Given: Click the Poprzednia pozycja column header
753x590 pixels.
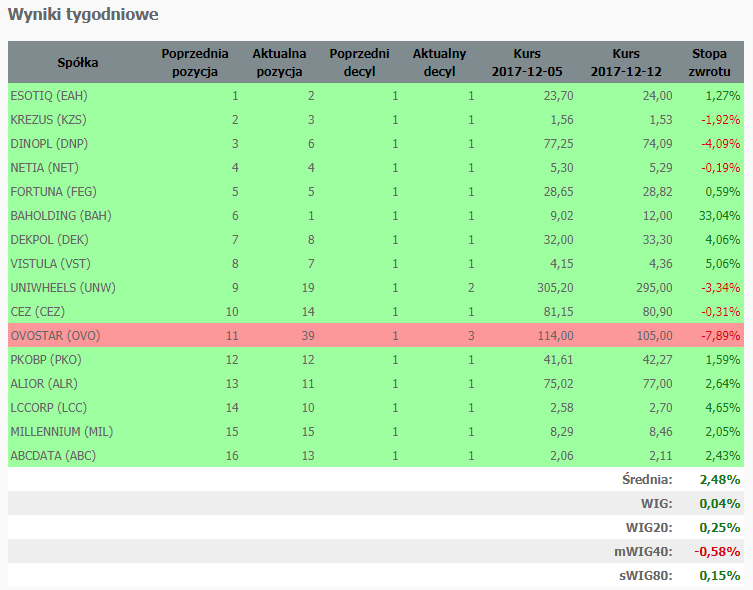Looking at the screenshot, I should pyautogui.click(x=195, y=62).
